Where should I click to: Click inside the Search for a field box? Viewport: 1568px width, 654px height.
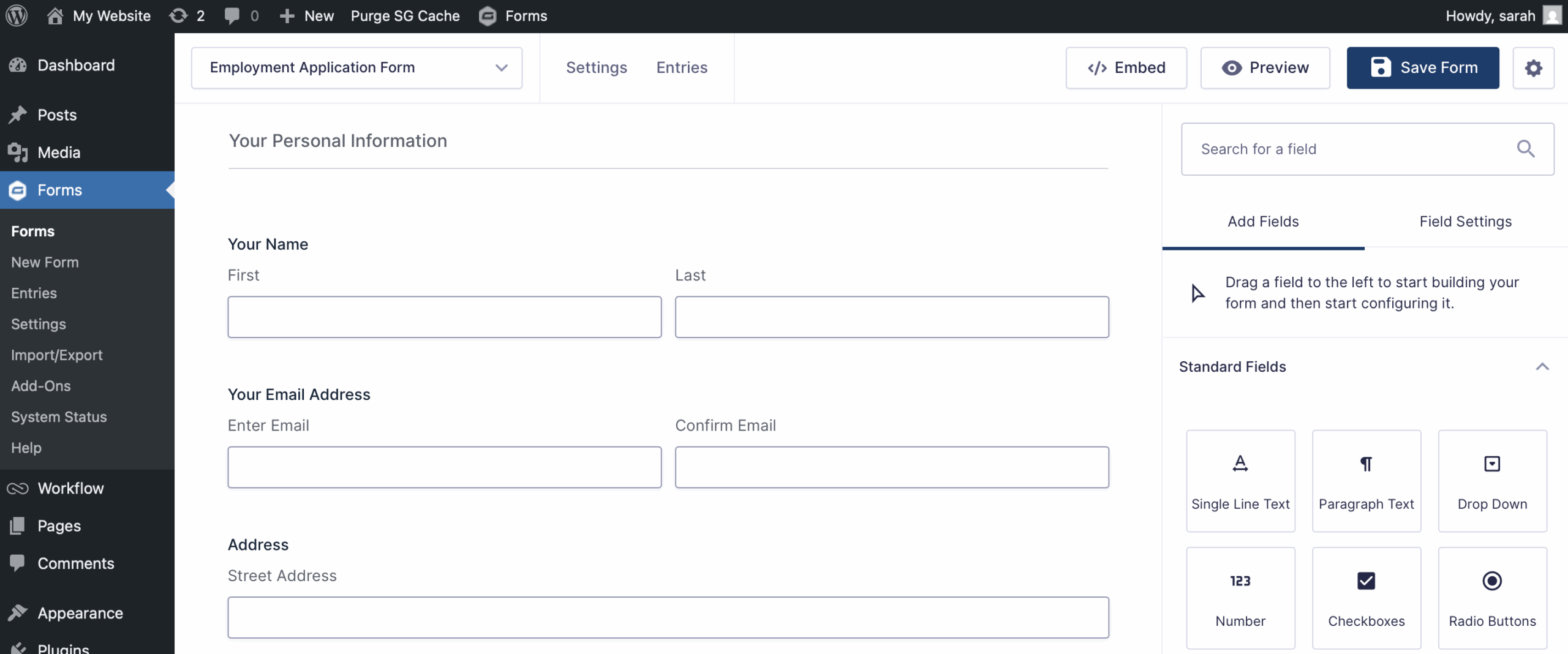pos(1317,149)
